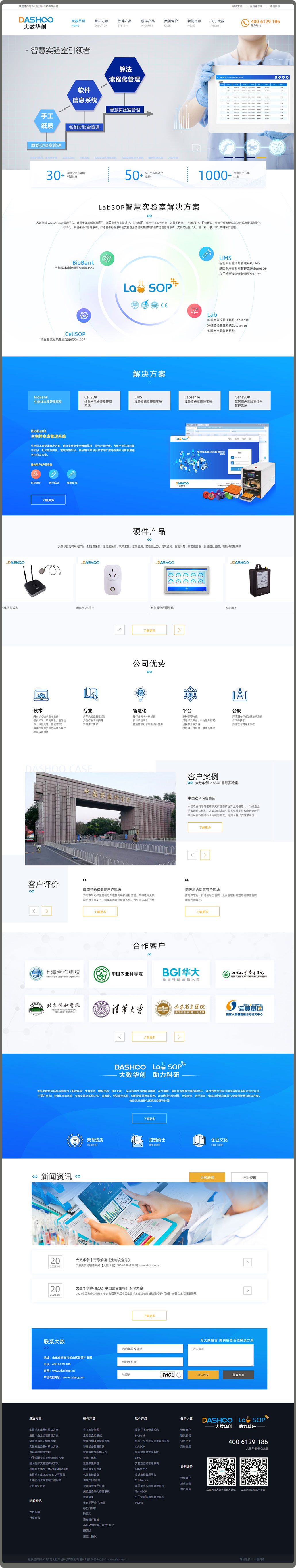Click the 招贤纳士 Recruit icon
The height and width of the screenshot is (1568, 296).
[137, 1141]
